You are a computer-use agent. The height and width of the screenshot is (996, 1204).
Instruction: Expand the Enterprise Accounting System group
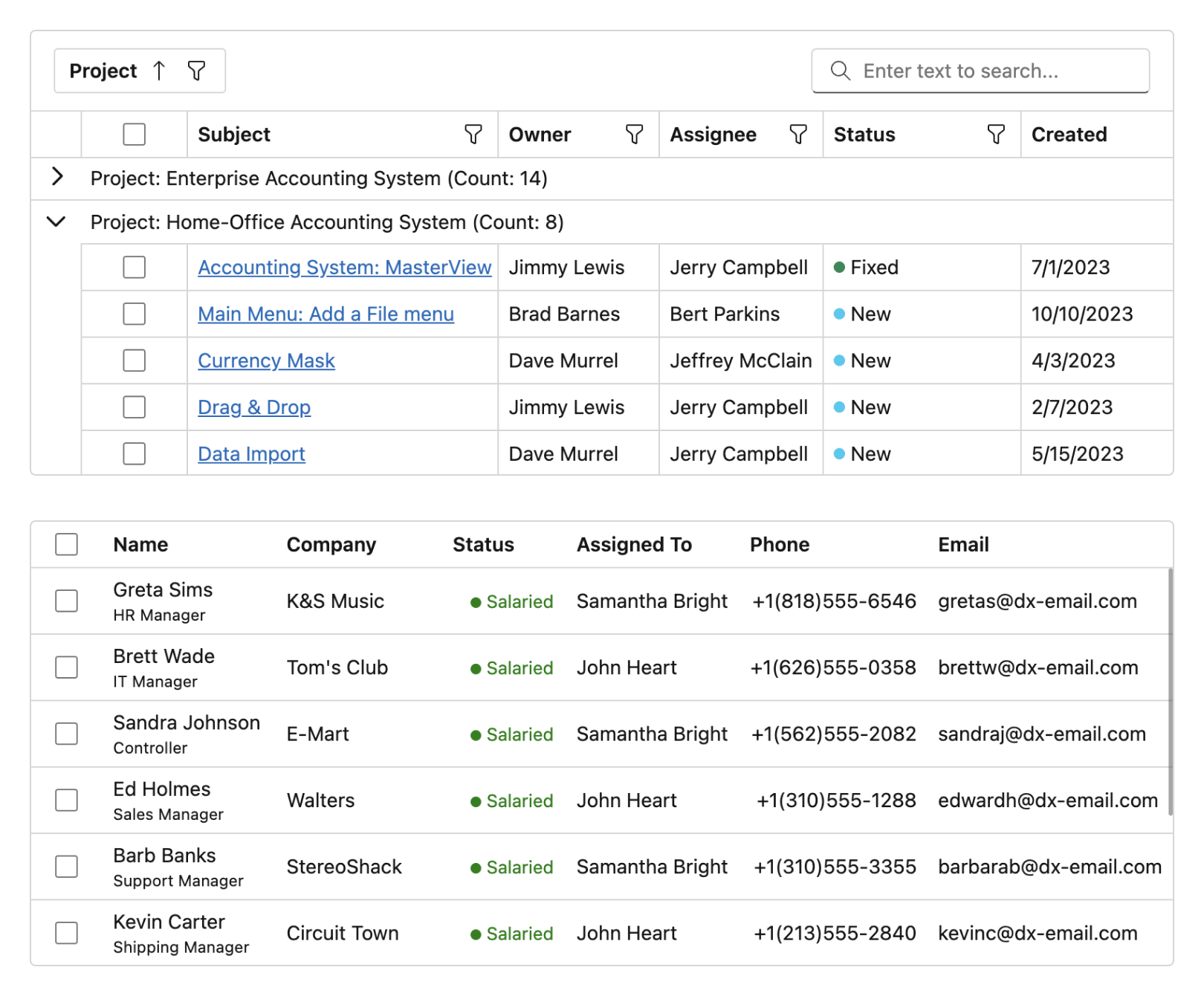tap(56, 178)
